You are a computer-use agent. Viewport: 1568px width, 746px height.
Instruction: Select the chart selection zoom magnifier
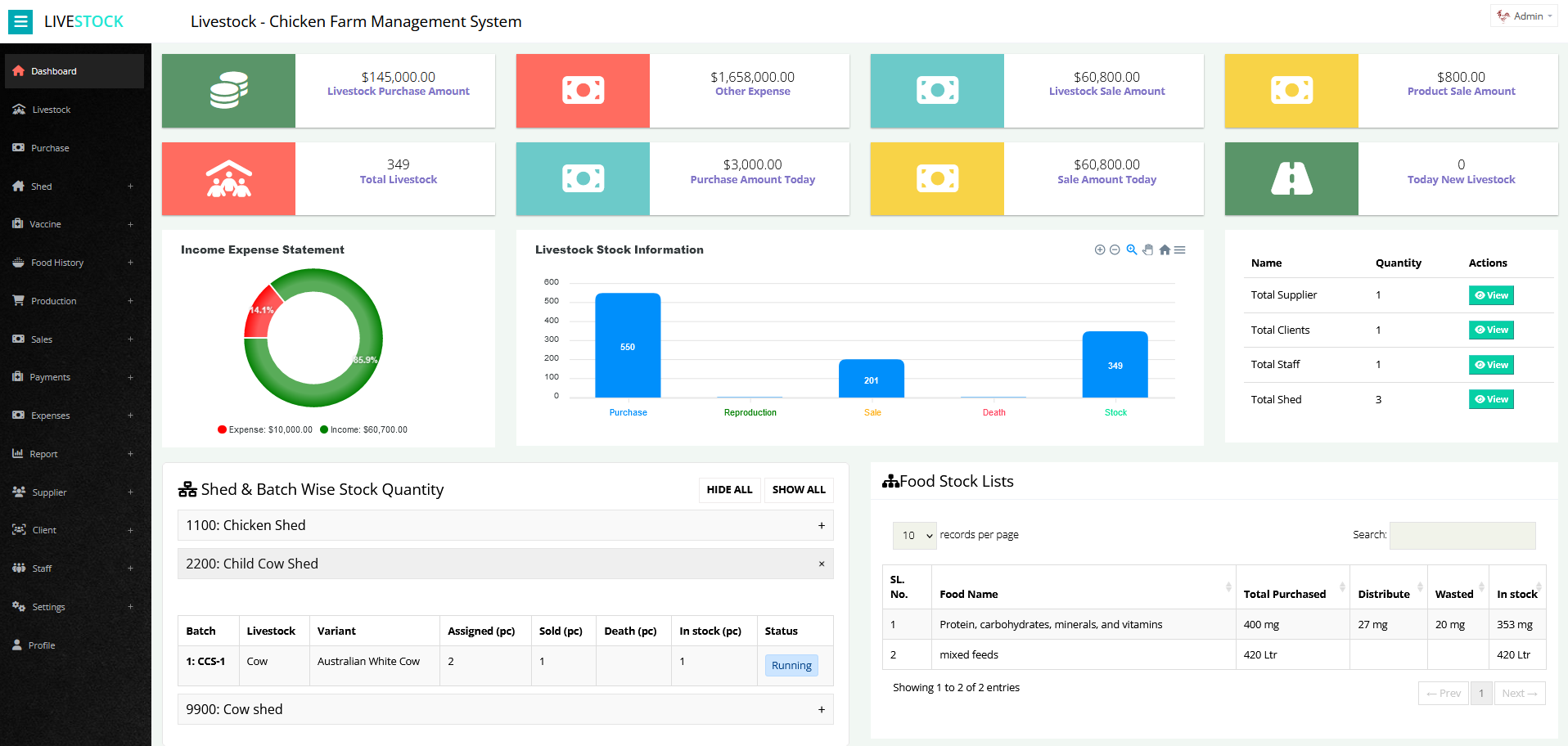click(x=1131, y=250)
